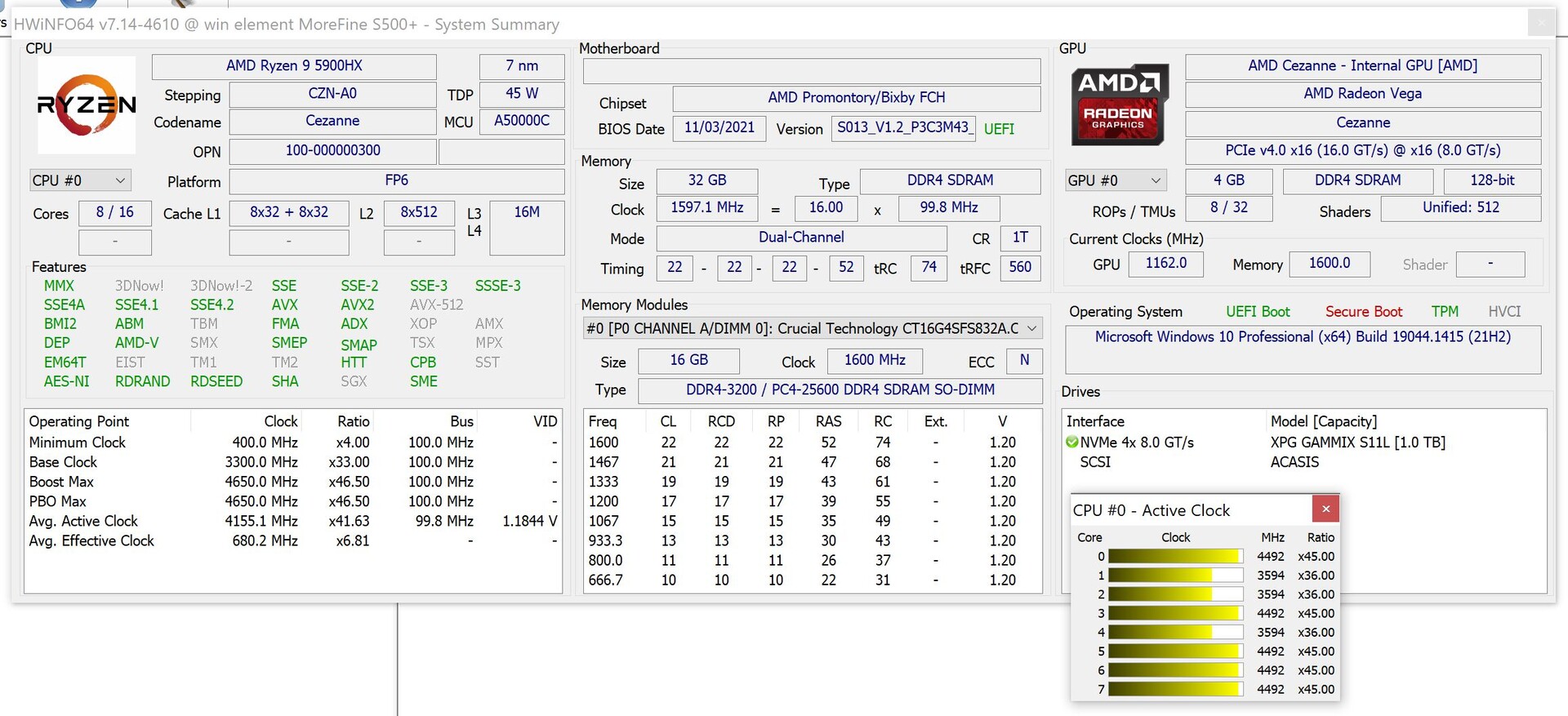Select the 128-bit GPU field
1568x716 pixels.
click(x=1493, y=180)
